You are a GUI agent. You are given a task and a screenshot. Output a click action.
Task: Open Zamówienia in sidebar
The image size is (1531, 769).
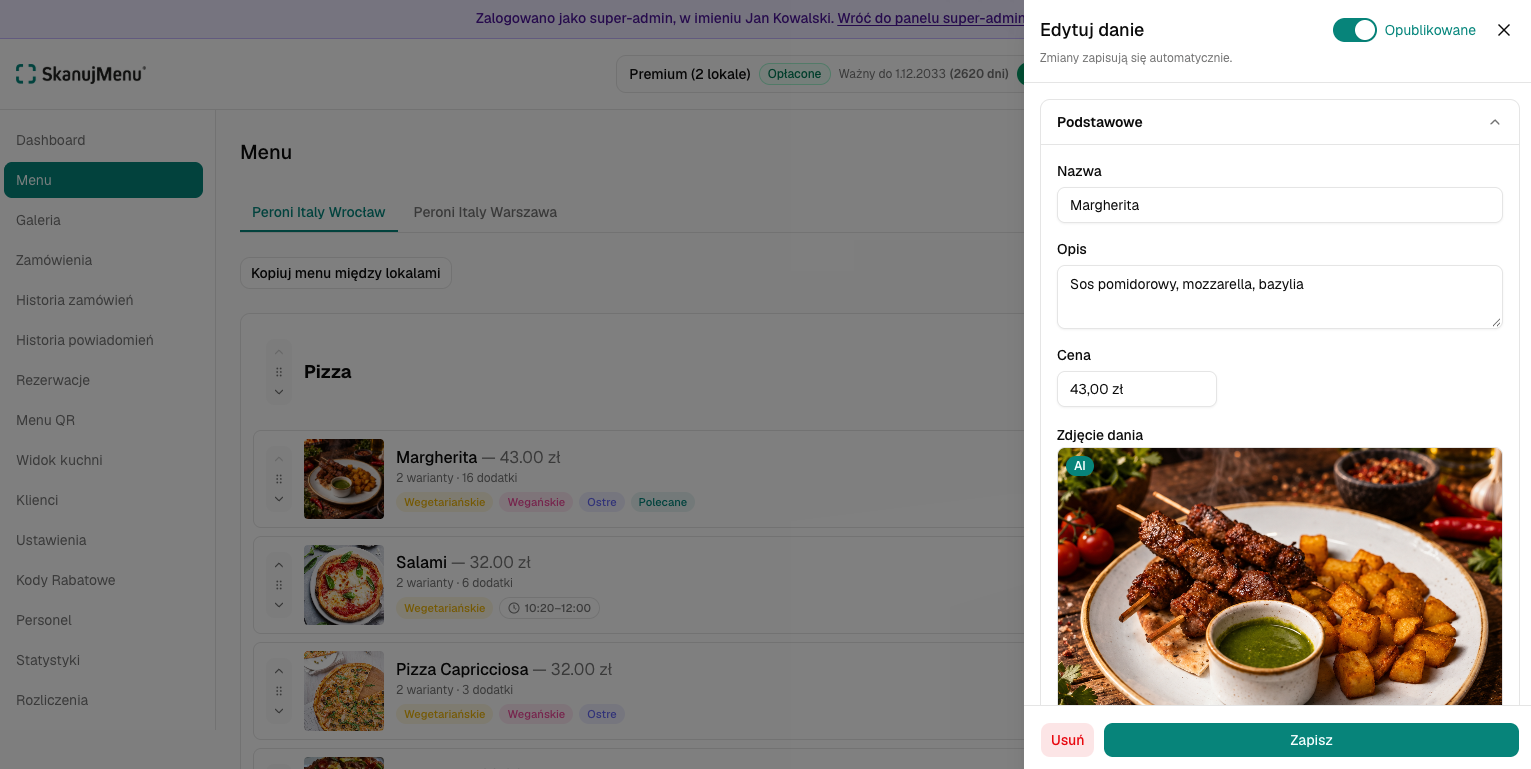[x=103, y=260]
